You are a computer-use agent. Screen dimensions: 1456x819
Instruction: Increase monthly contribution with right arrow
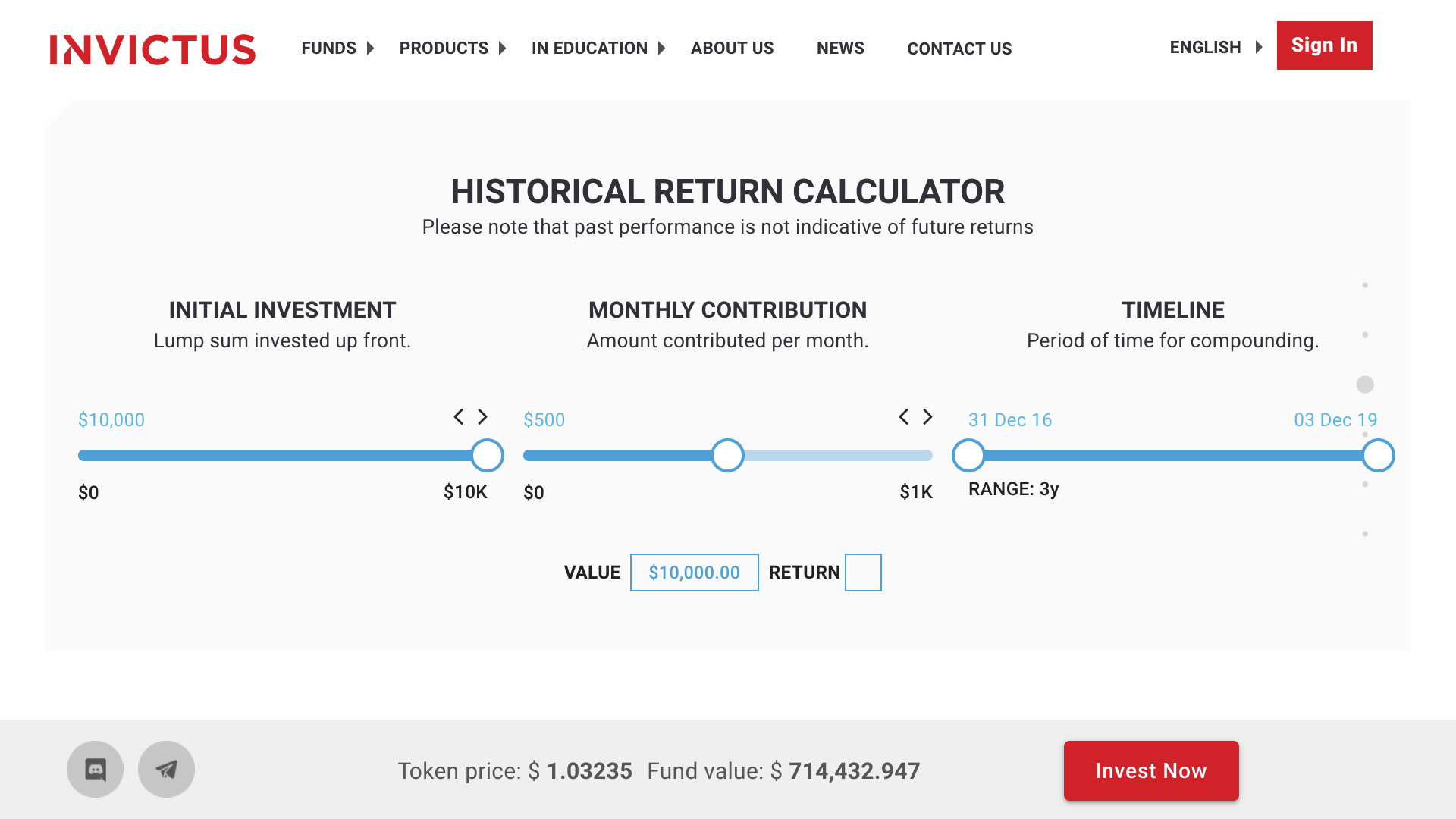click(x=927, y=416)
